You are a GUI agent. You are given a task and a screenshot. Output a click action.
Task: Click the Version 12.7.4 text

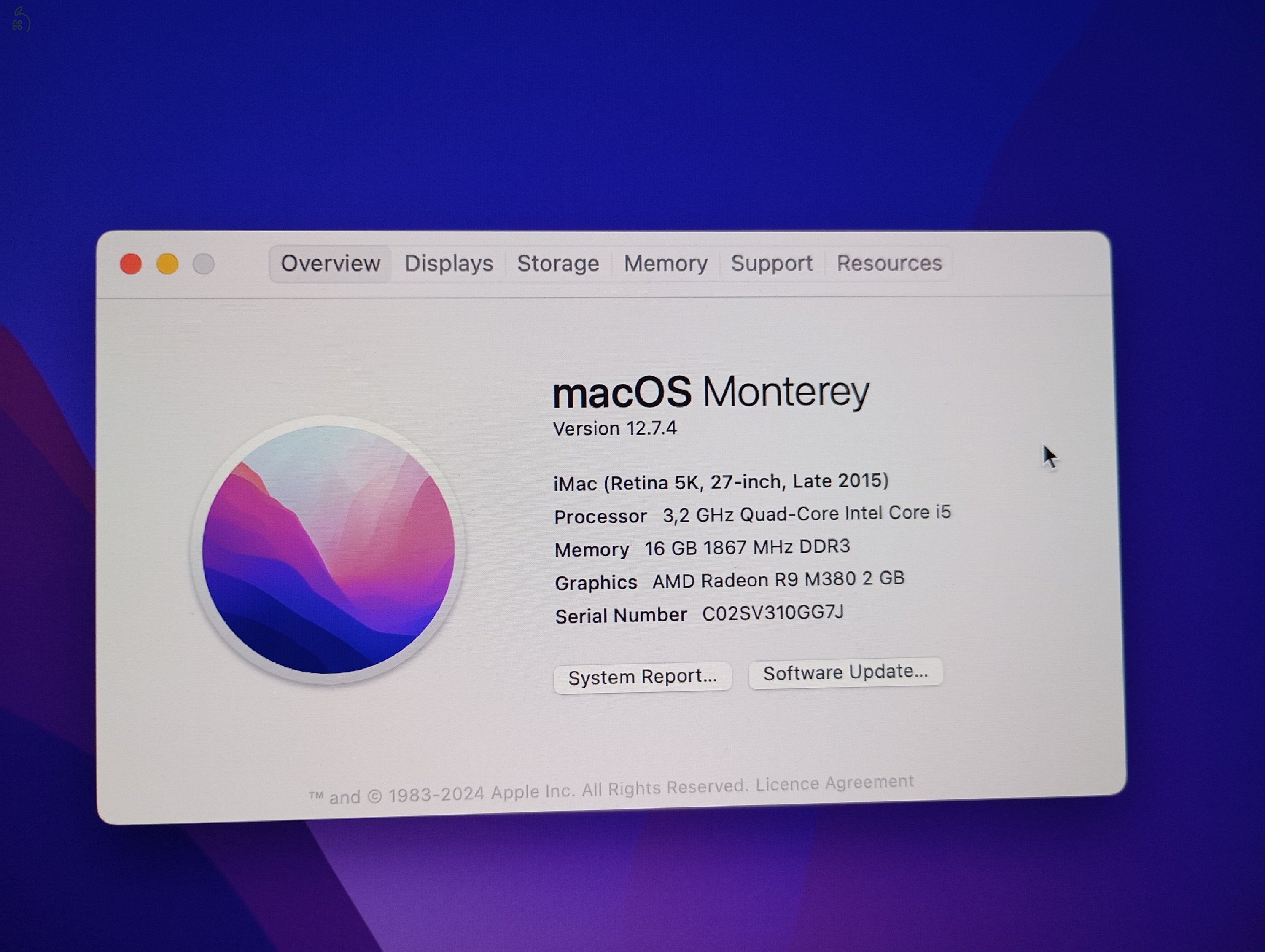(615, 428)
